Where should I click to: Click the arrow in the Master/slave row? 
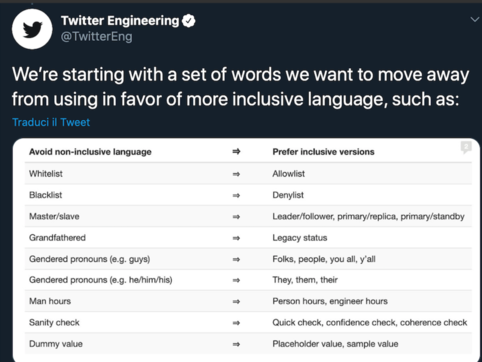(x=236, y=217)
